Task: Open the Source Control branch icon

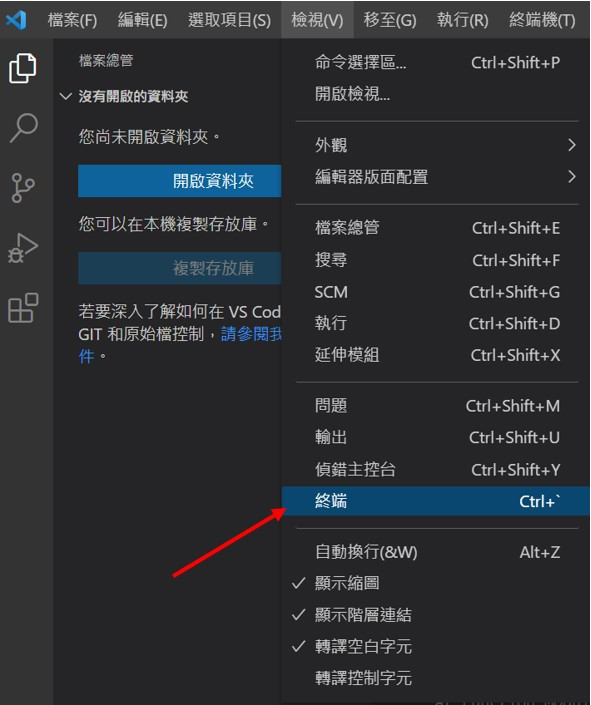Action: pos(23,187)
